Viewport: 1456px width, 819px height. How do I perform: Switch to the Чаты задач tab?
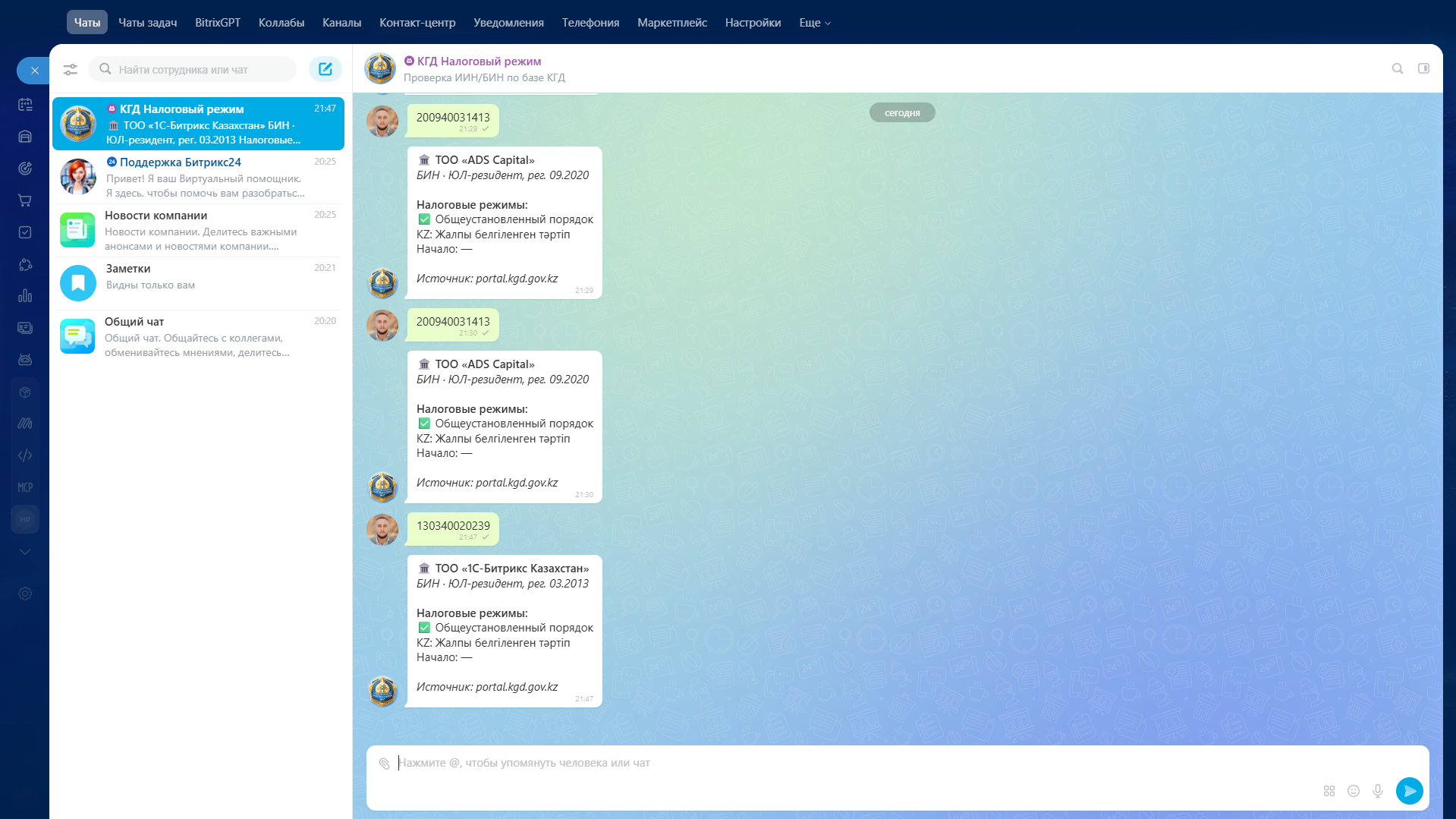[148, 23]
